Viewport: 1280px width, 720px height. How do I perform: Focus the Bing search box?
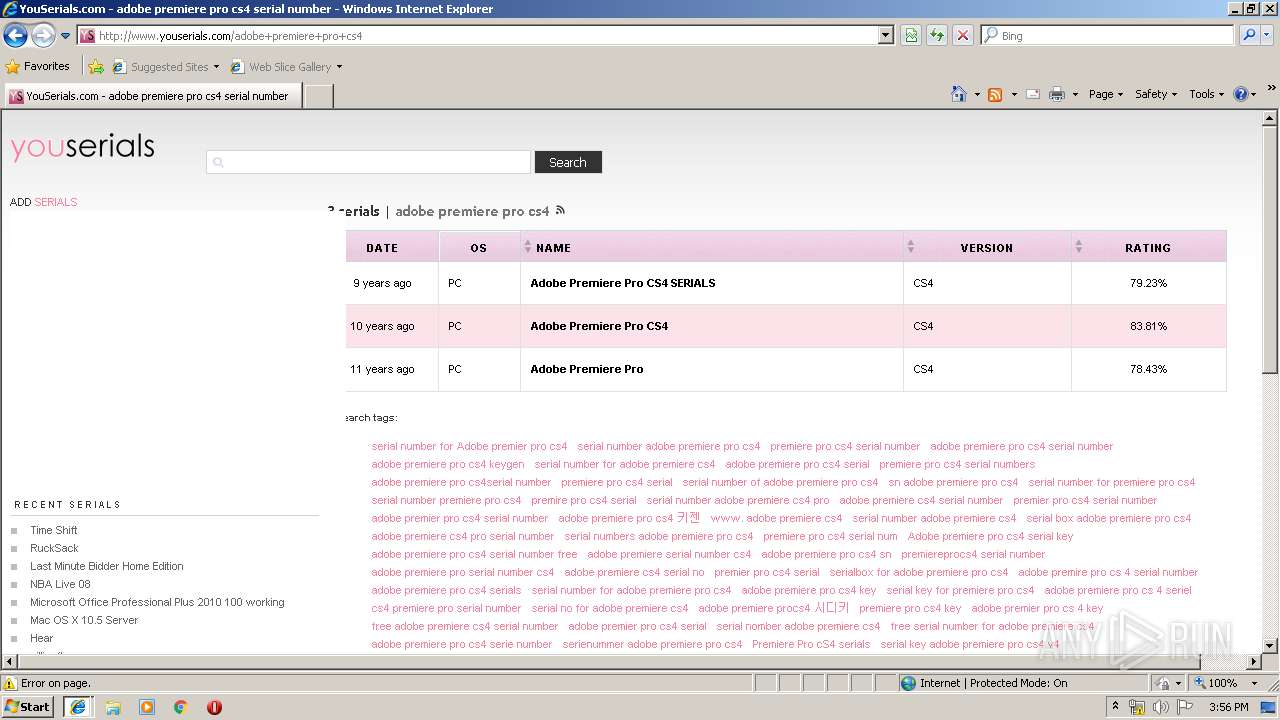tap(1108, 35)
